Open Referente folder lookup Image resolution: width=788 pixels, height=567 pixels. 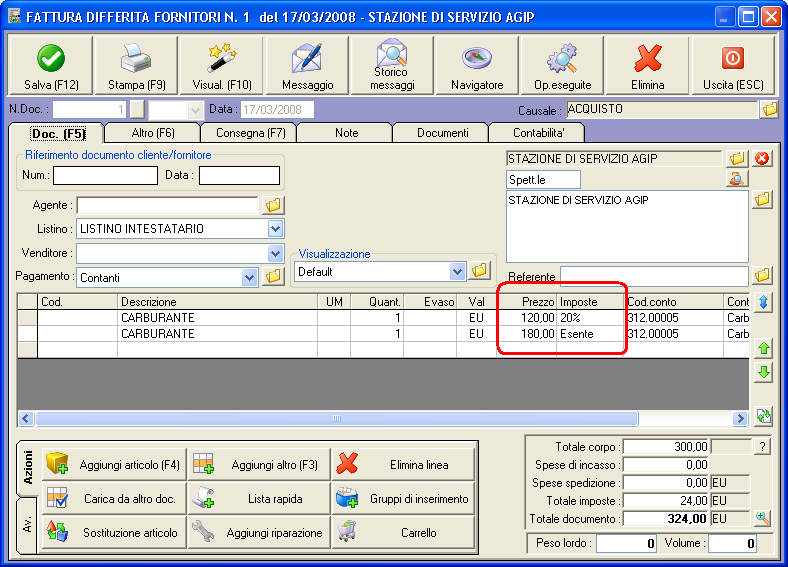pos(762,275)
